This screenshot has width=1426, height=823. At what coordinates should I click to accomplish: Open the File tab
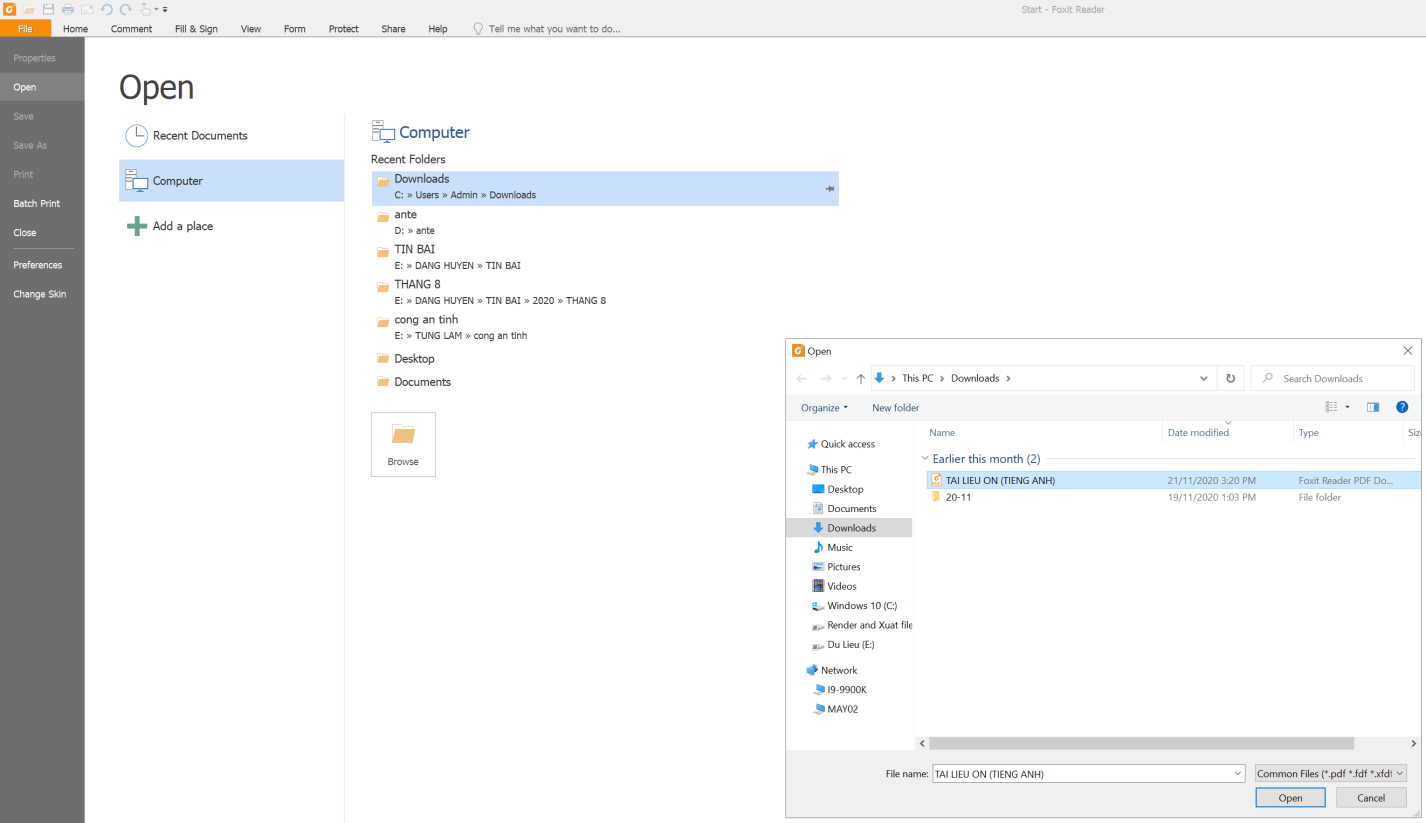click(25, 29)
